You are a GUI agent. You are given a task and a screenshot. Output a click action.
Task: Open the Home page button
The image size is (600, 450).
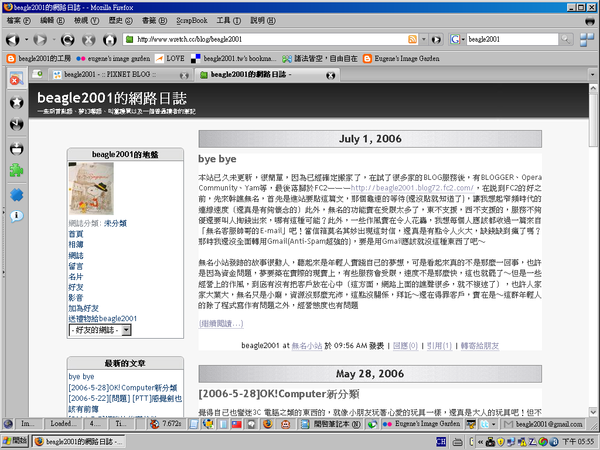[x=109, y=39]
